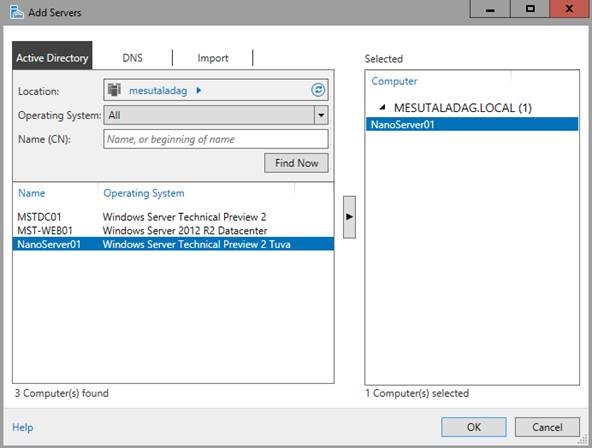Viewport: 592px width, 448px height.
Task: Move selected server with the right arrow button
Action: tap(349, 217)
